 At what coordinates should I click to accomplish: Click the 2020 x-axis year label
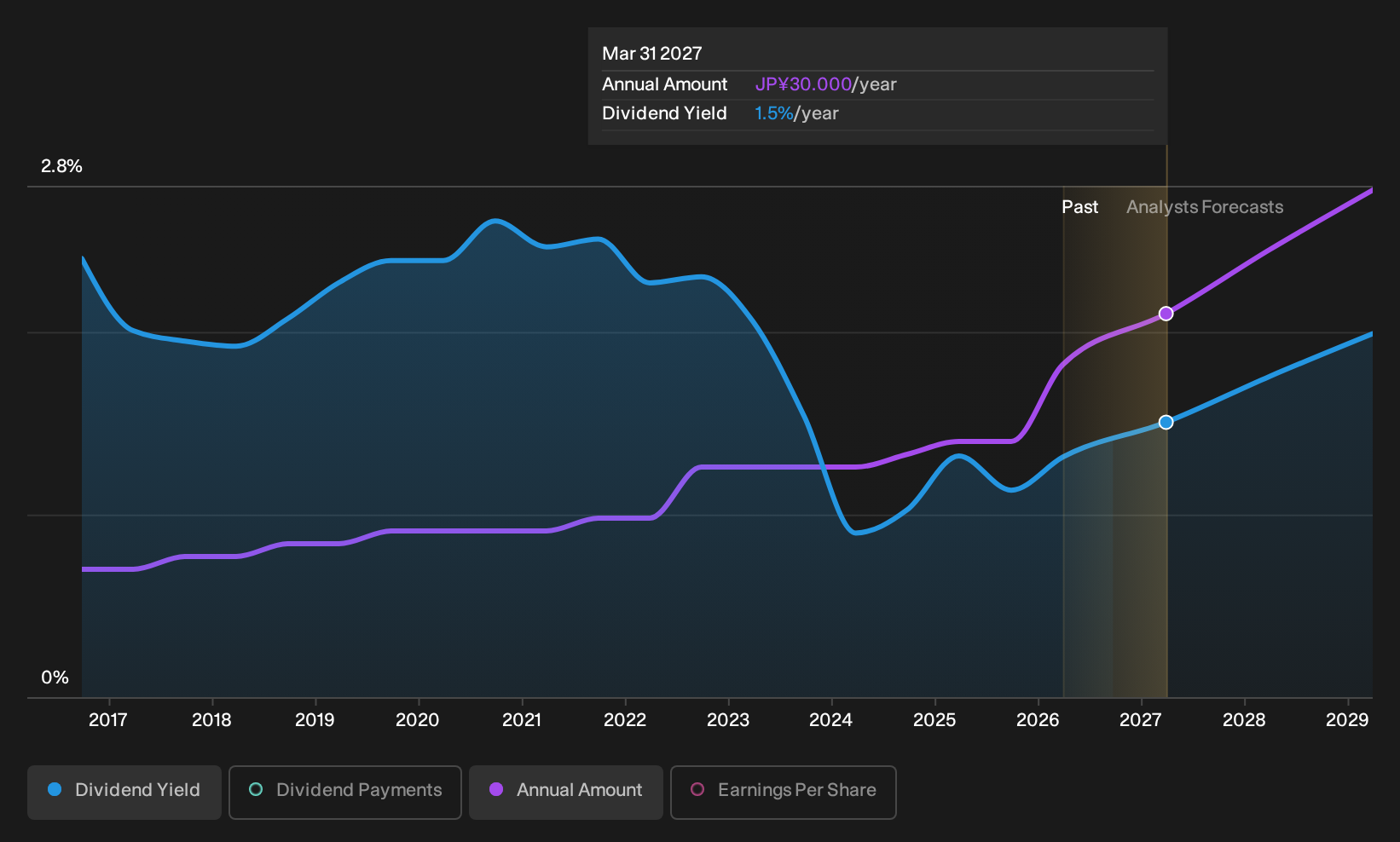(418, 720)
